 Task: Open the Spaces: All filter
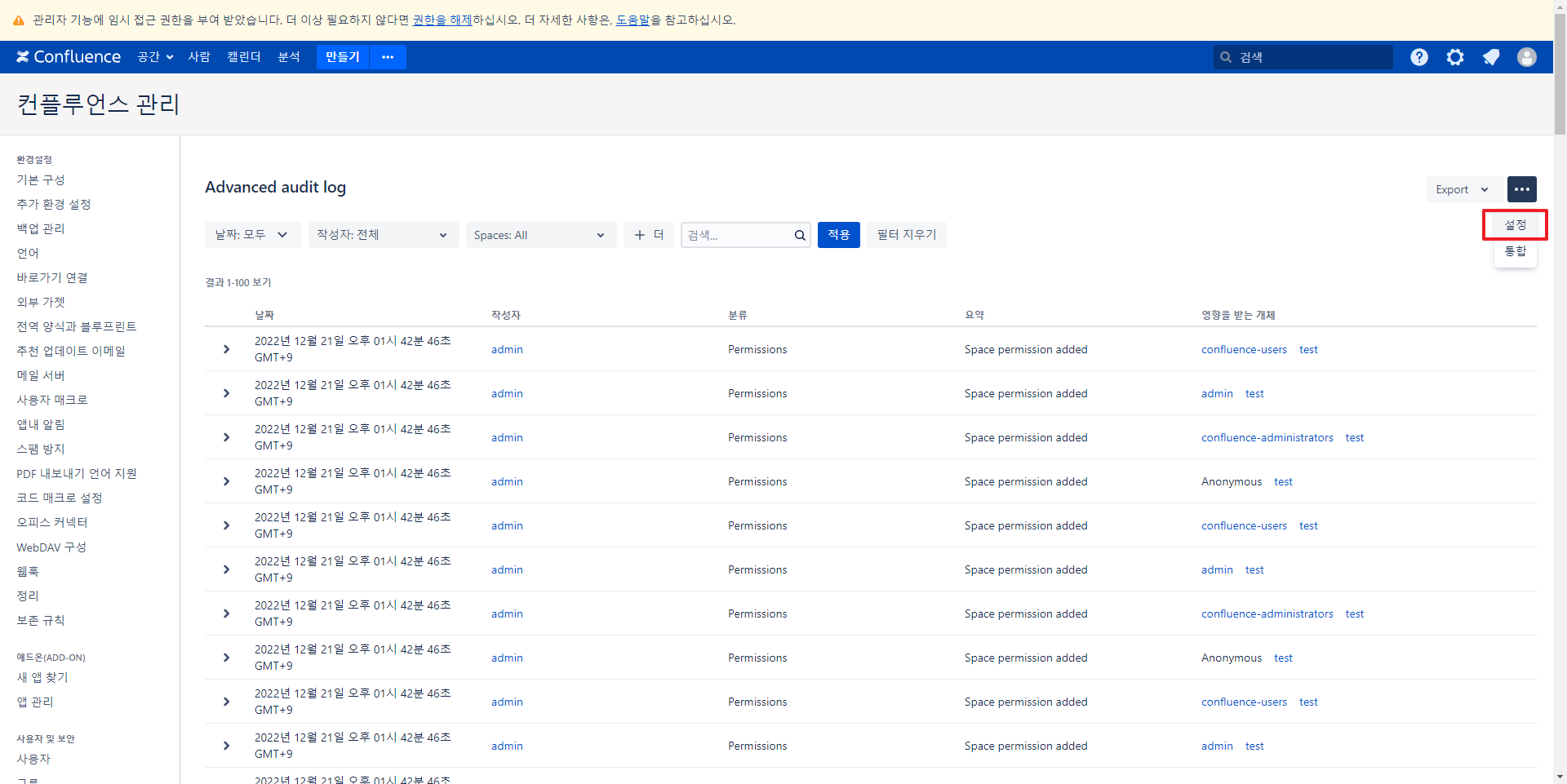(x=541, y=235)
